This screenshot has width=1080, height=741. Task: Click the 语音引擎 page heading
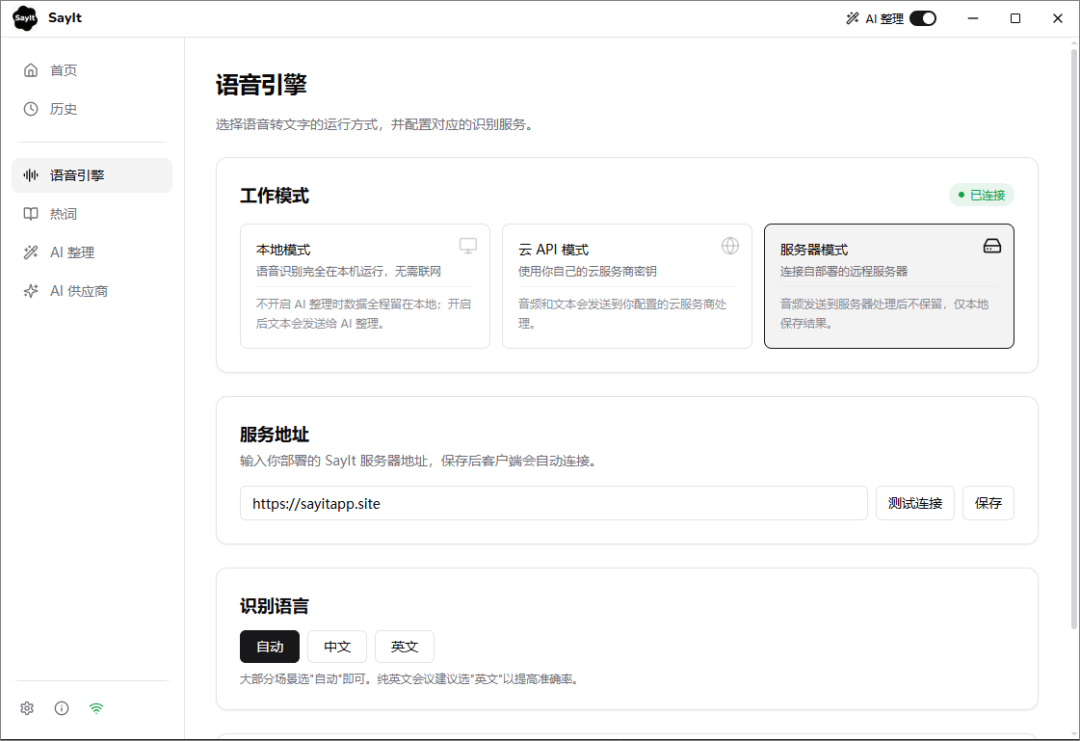click(x=261, y=85)
